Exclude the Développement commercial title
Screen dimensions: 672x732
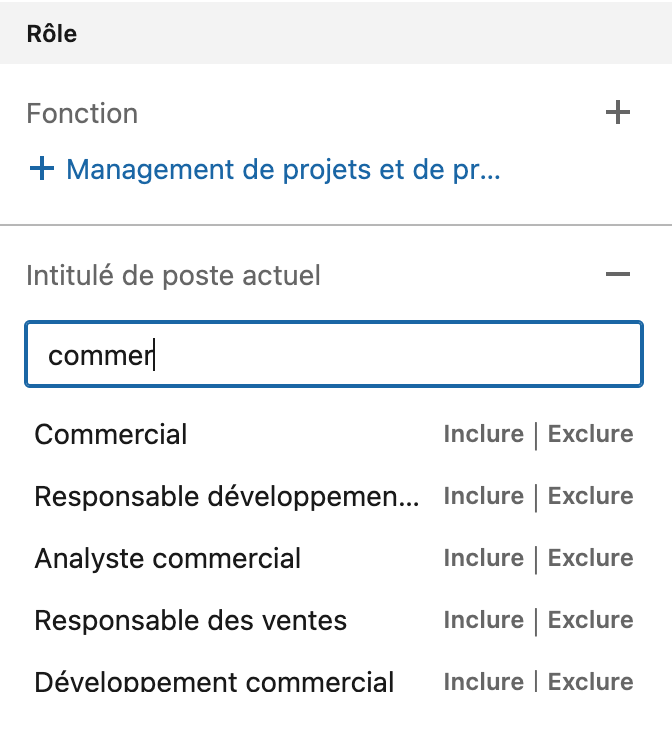590,682
